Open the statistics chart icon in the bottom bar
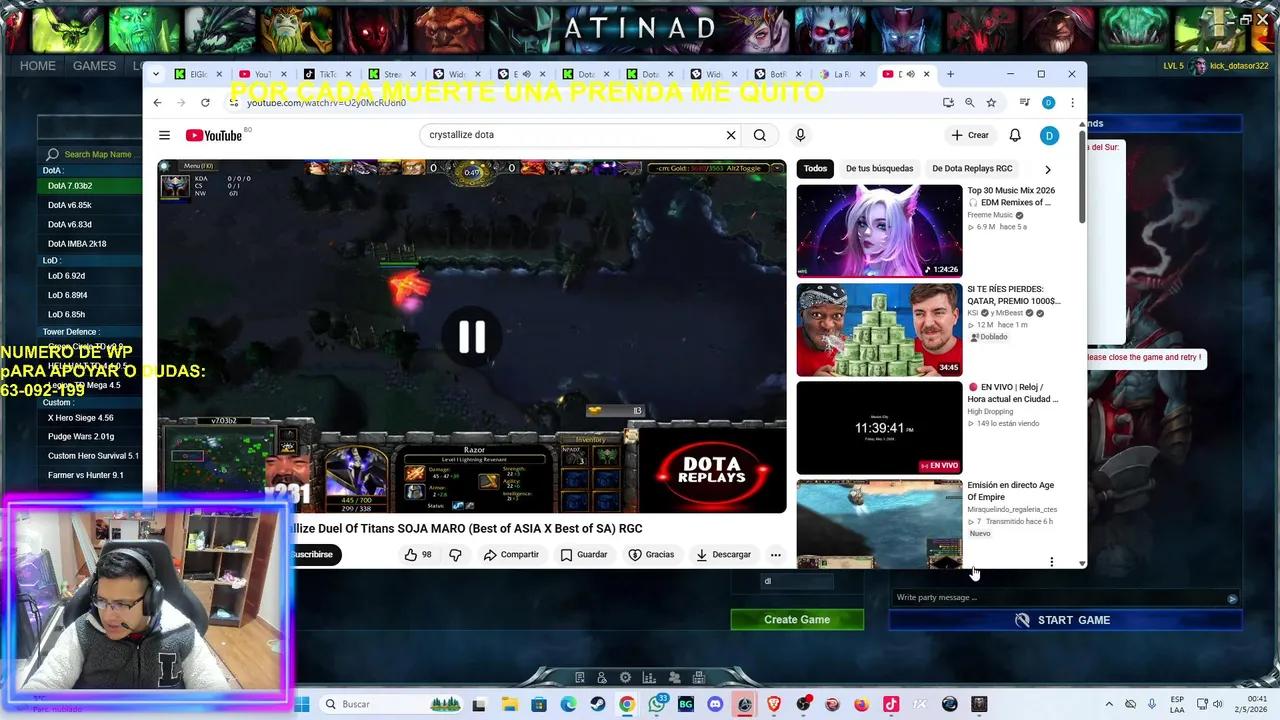Viewport: 1280px width, 720px height. [x=650, y=678]
